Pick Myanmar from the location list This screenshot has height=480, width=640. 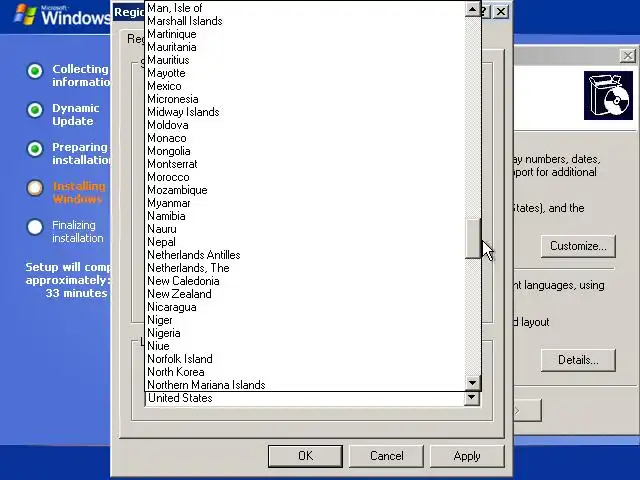click(x=305, y=203)
